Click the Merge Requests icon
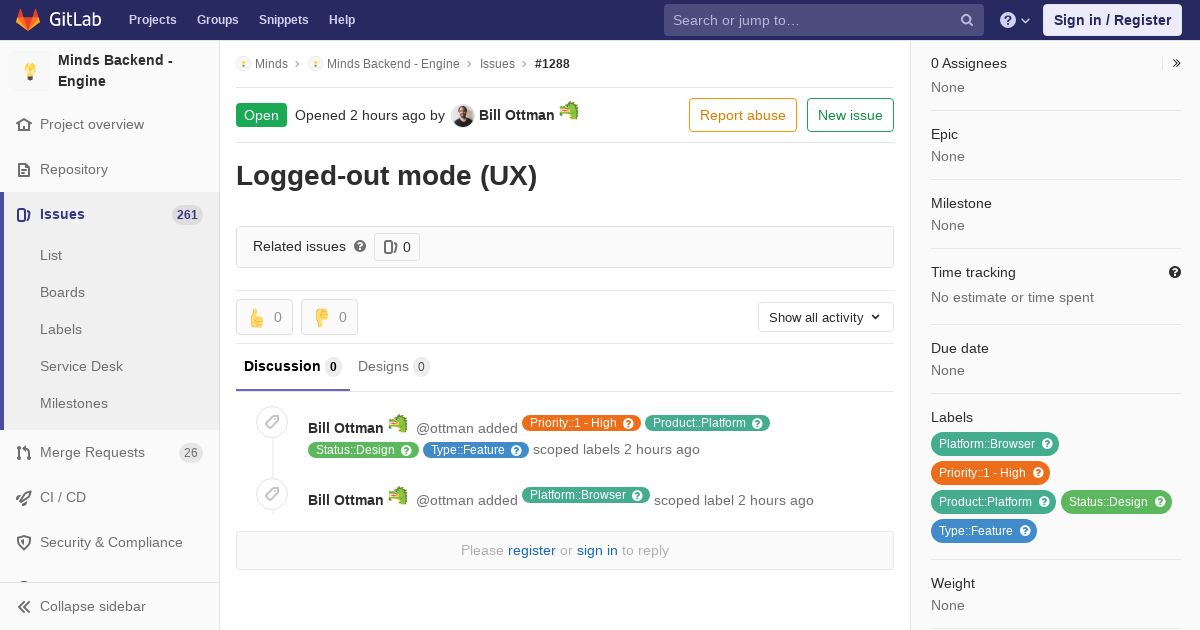Image resolution: width=1200 pixels, height=630 pixels. (24, 453)
